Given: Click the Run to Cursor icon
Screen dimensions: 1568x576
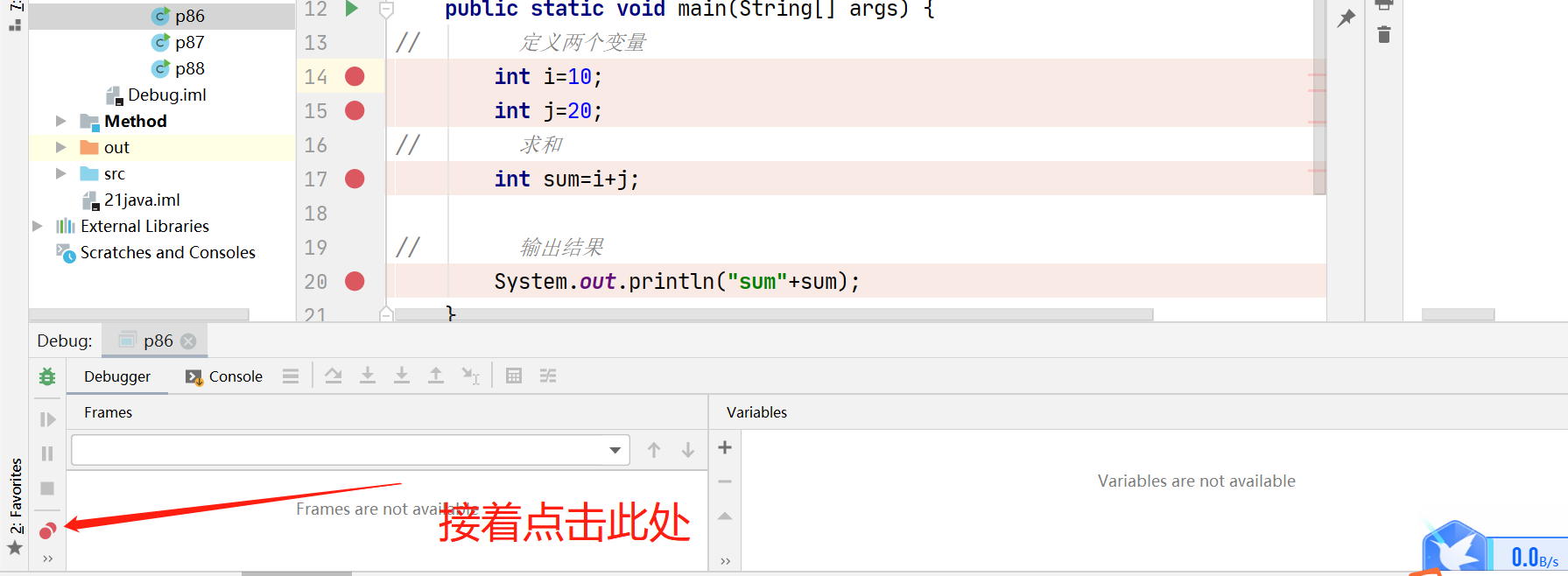Looking at the screenshot, I should click(470, 376).
